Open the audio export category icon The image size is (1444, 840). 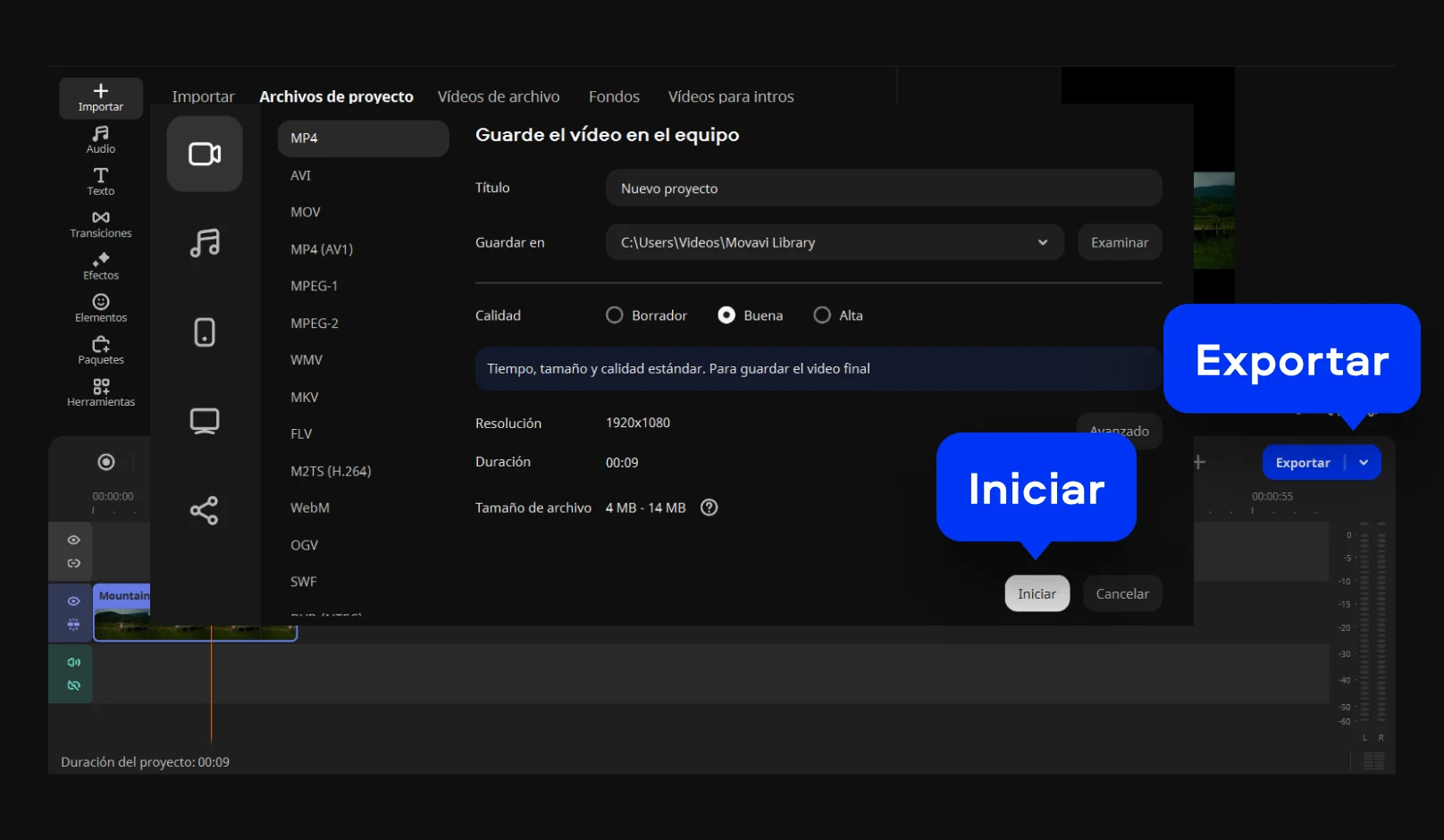(x=205, y=243)
